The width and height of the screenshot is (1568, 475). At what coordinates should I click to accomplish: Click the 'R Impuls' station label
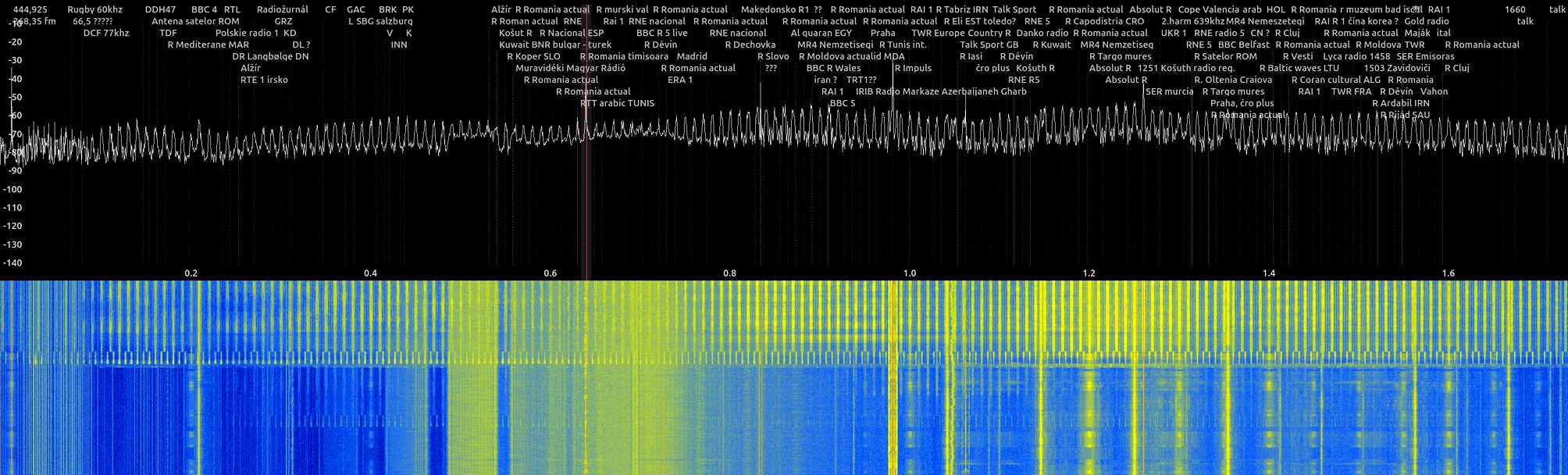pyautogui.click(x=913, y=68)
